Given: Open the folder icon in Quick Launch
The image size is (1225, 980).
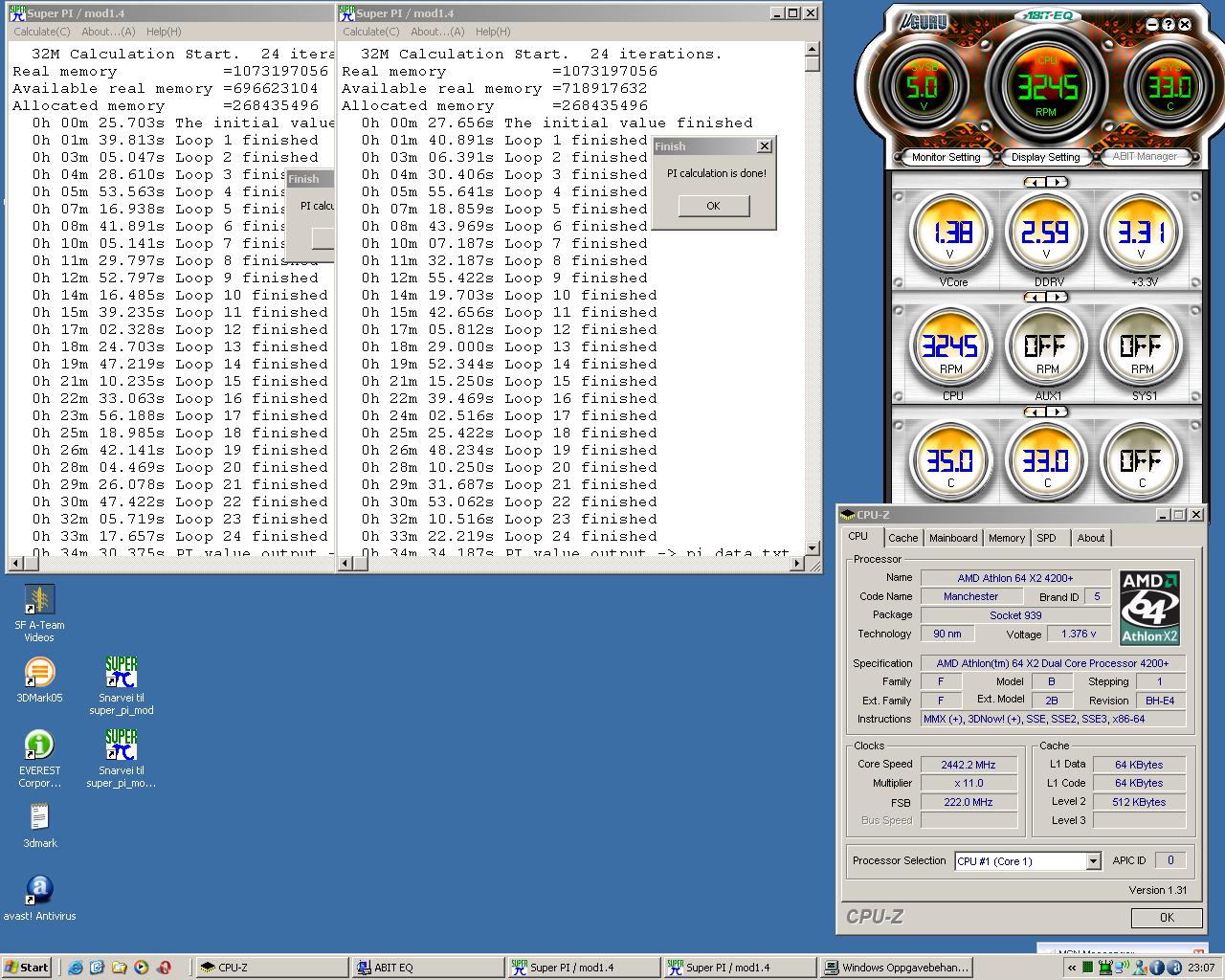Looking at the screenshot, I should click(x=119, y=968).
